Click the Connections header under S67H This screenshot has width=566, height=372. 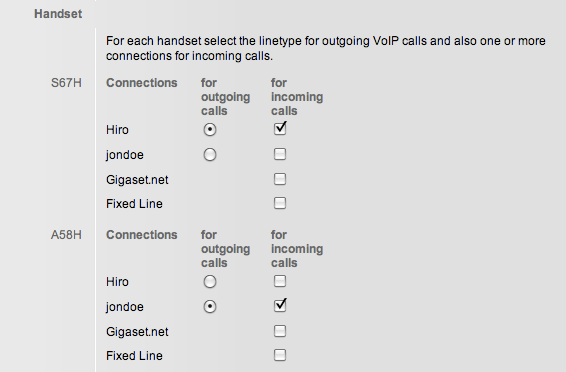point(142,83)
